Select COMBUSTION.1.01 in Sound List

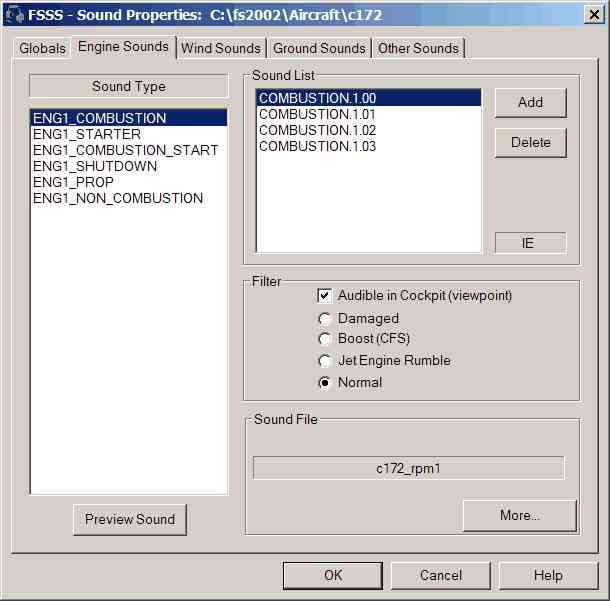368,114
